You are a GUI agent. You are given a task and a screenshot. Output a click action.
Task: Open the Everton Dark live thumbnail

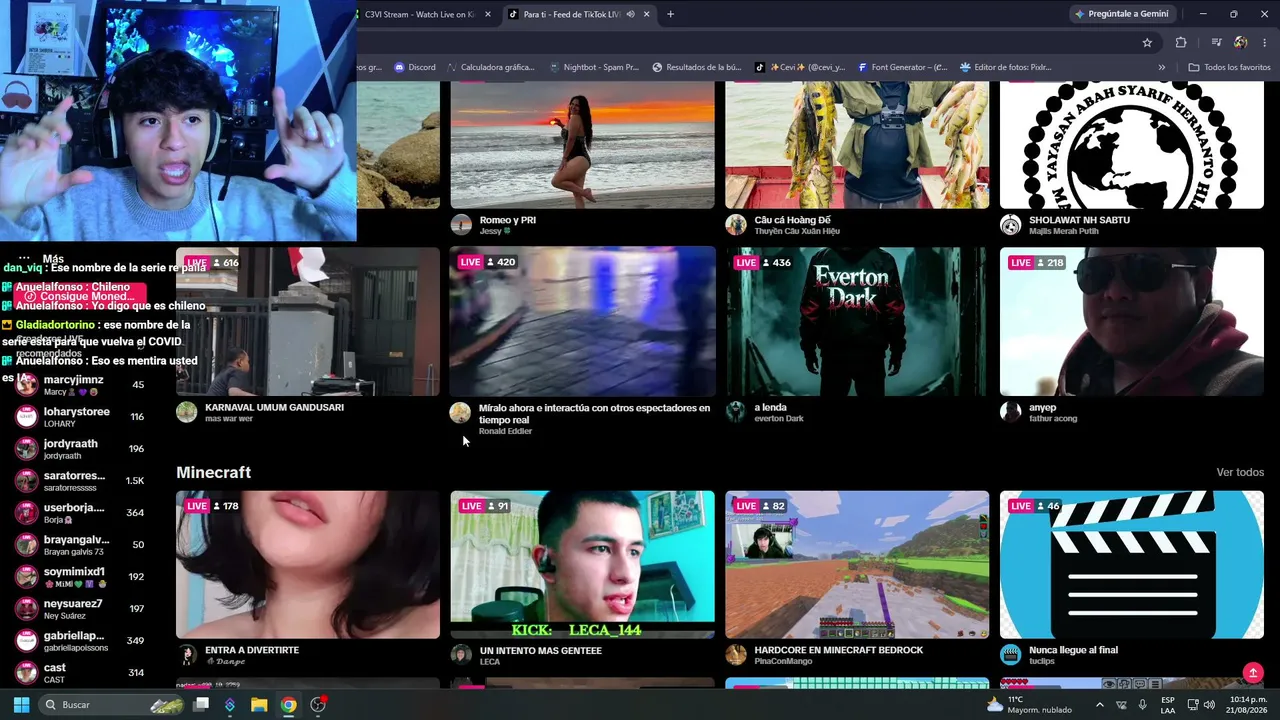coord(857,321)
